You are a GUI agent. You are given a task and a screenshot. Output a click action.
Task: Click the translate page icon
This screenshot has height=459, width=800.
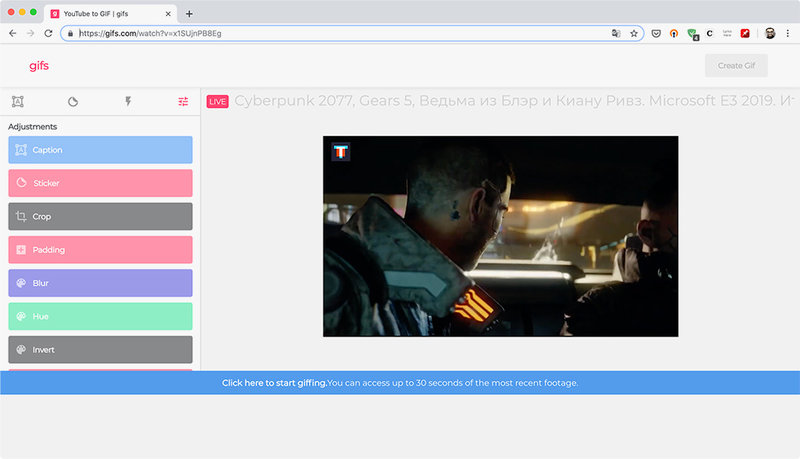click(x=616, y=33)
